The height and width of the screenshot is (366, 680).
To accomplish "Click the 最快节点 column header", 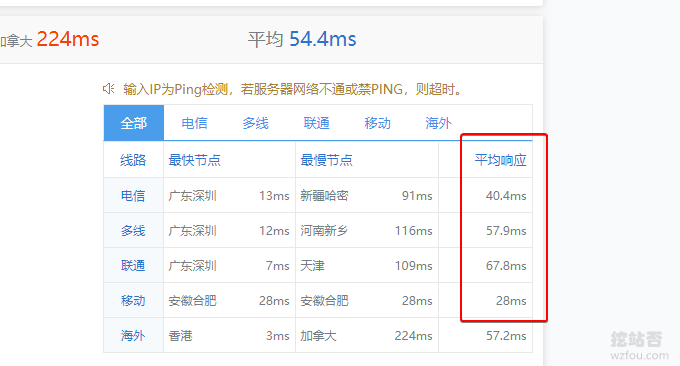I will (x=195, y=160).
